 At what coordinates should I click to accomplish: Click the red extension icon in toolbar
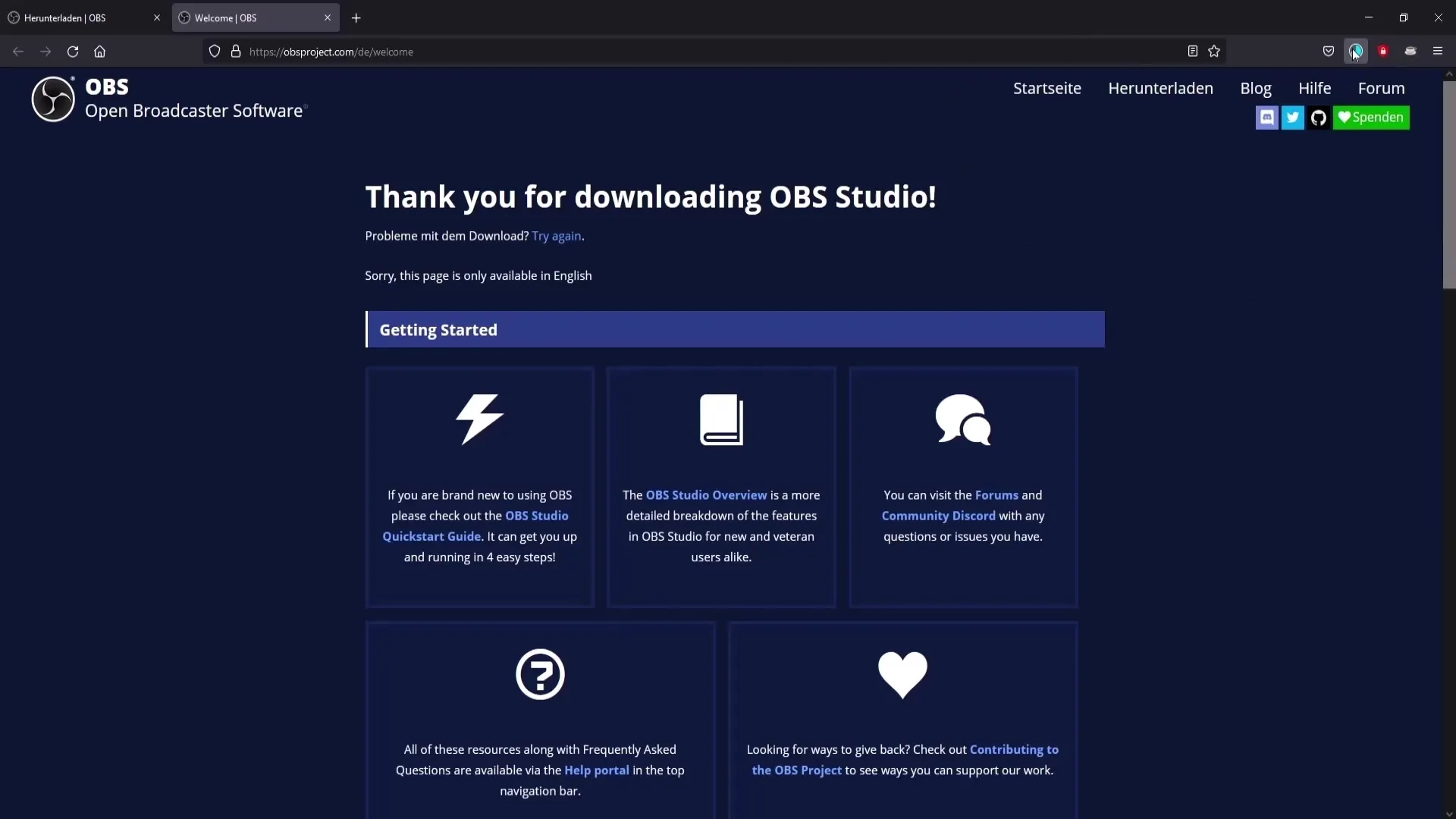(x=1383, y=52)
